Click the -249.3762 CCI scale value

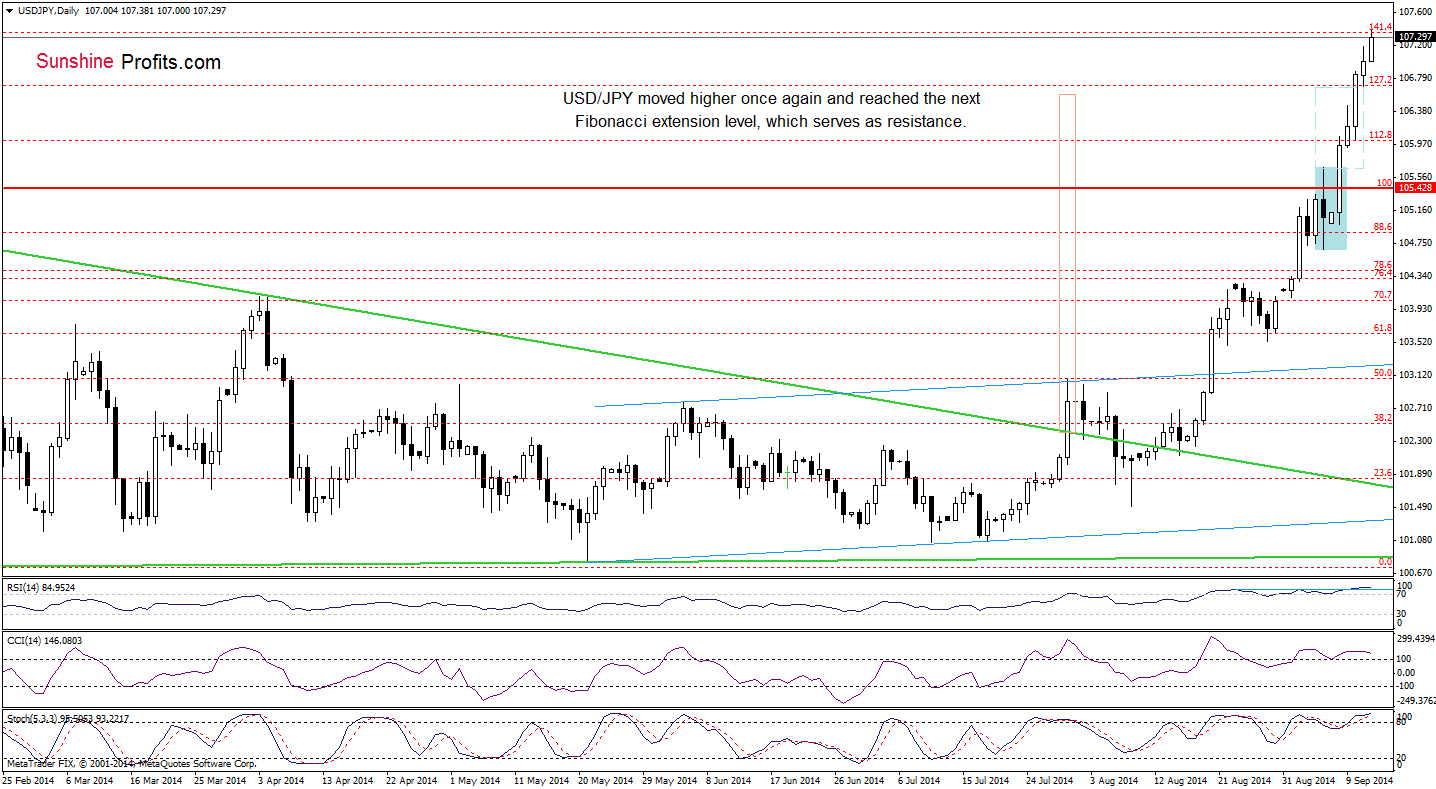[x=1415, y=700]
